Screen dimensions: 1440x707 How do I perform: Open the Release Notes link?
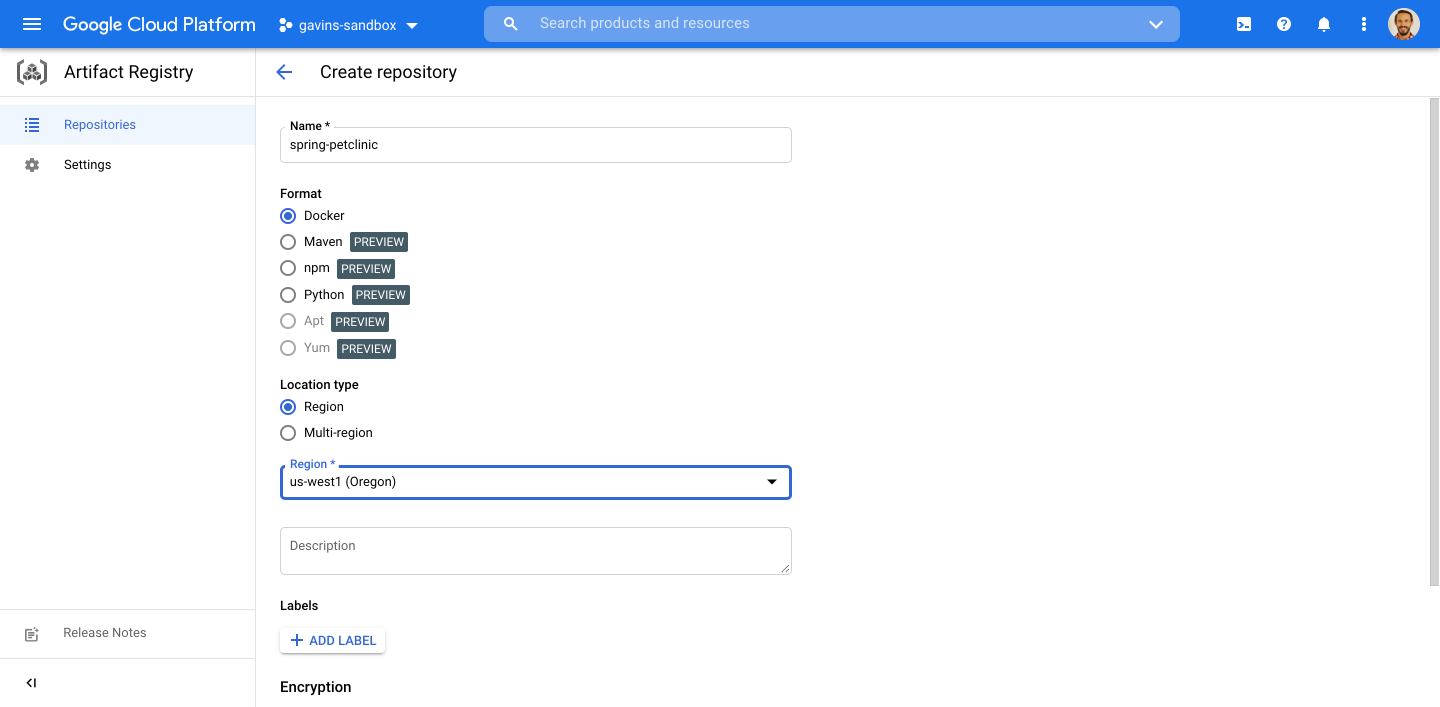(104, 633)
